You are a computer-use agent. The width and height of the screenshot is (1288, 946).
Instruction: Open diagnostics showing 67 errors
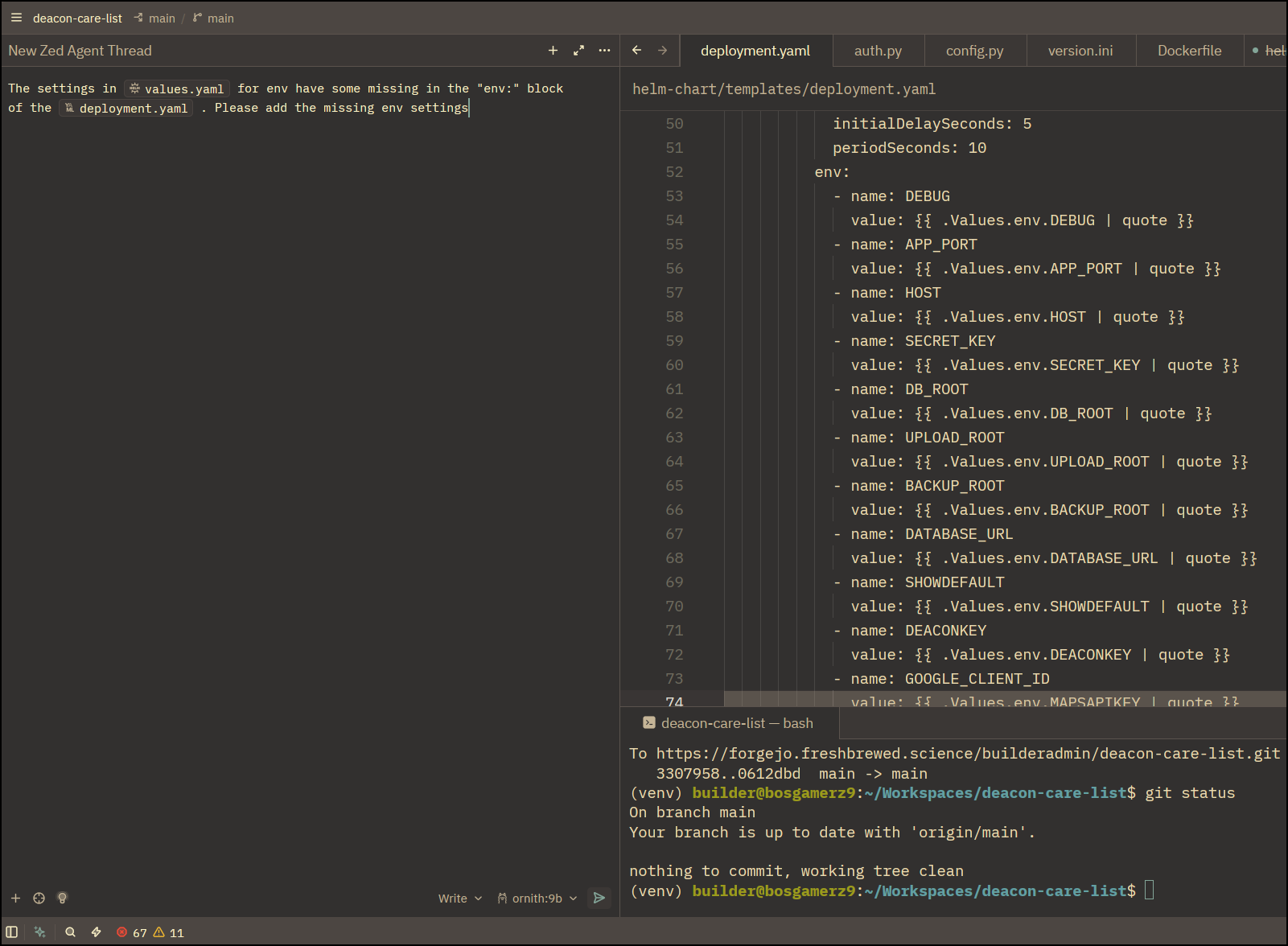click(x=132, y=932)
